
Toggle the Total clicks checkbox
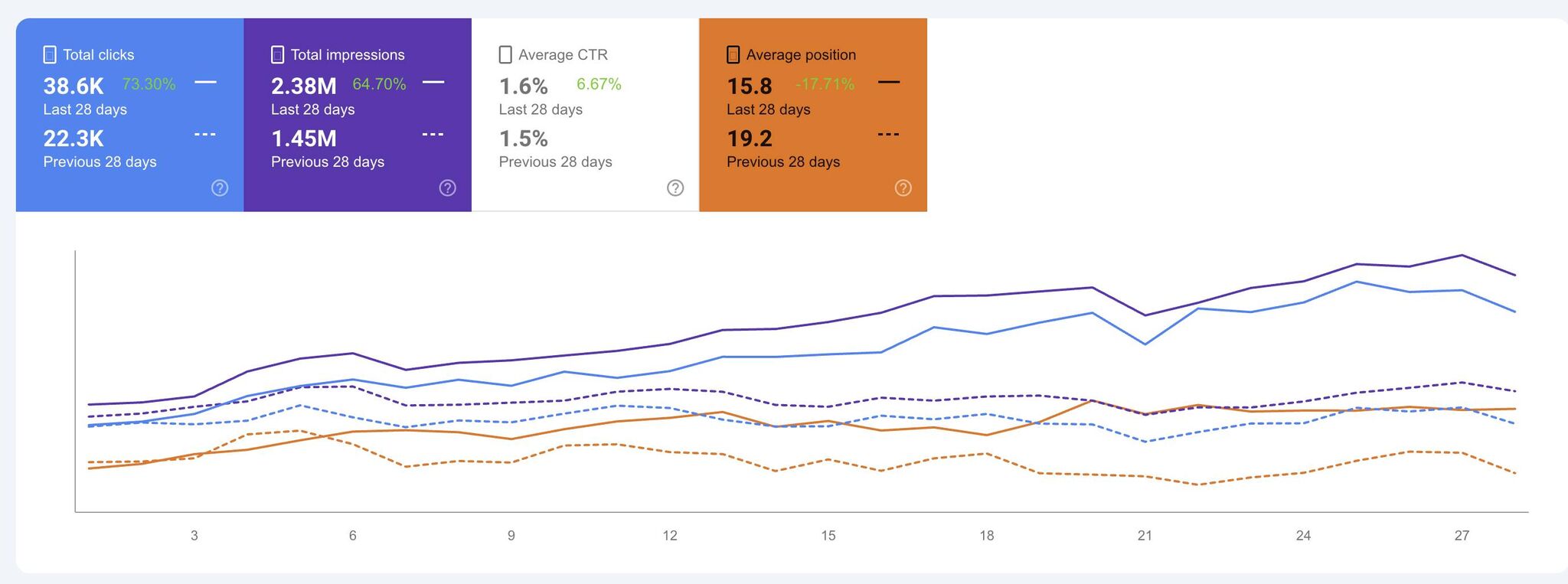point(50,54)
